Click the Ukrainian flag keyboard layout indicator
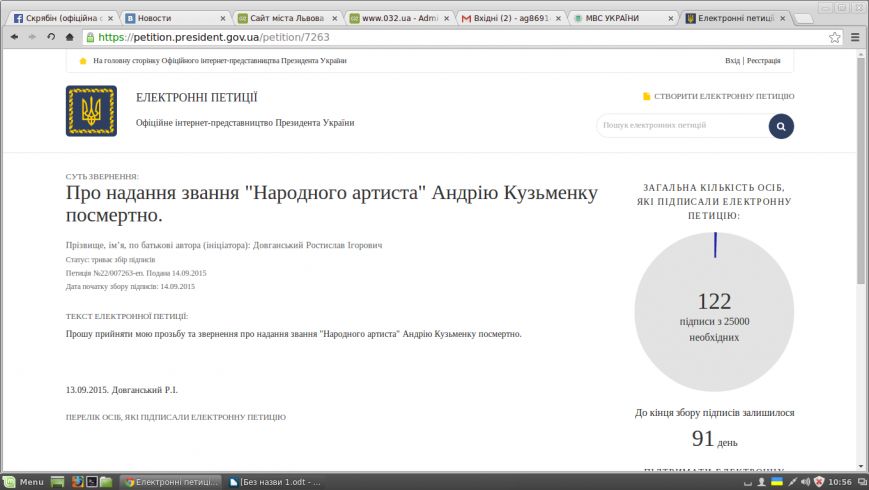869x490 pixels. pos(777,482)
